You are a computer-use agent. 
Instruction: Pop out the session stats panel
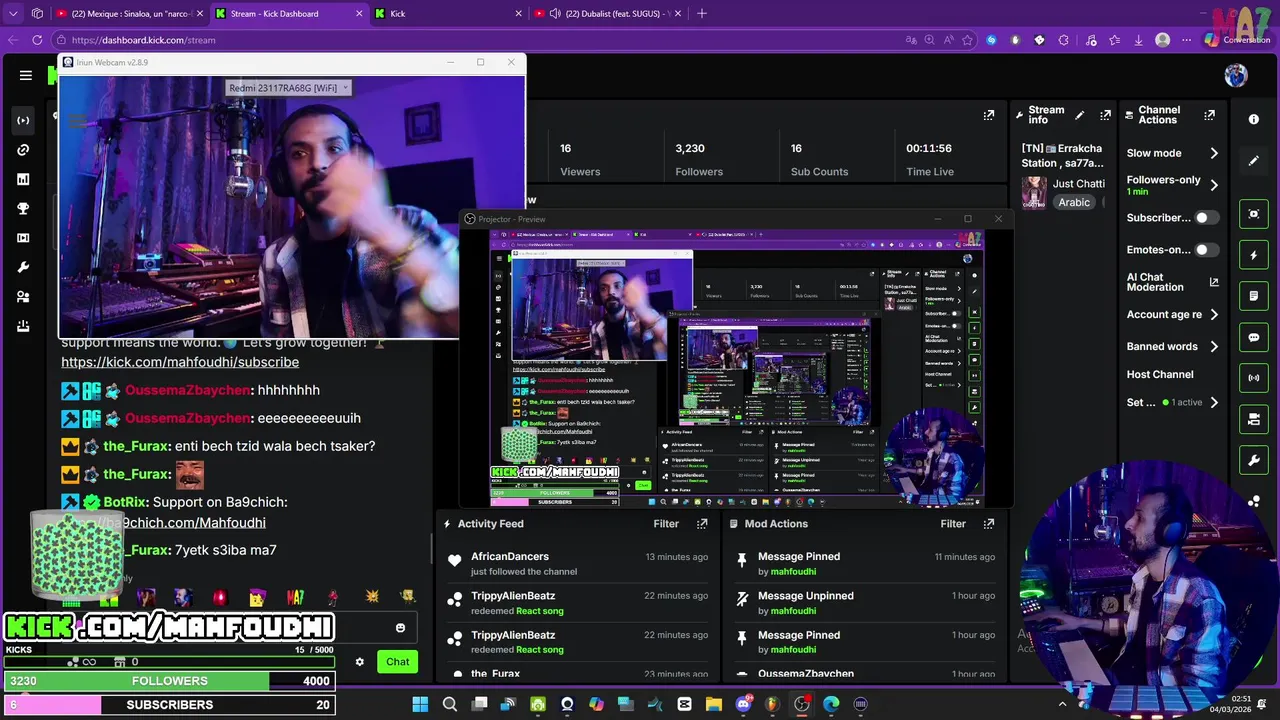[x=989, y=116]
